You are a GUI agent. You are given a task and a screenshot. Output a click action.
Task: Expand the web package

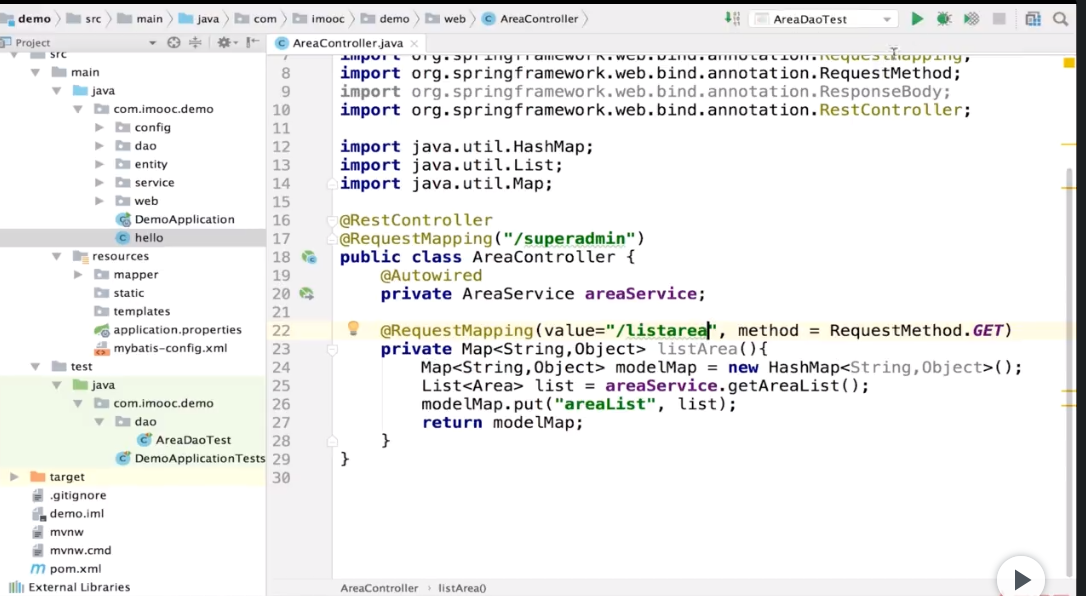point(99,201)
